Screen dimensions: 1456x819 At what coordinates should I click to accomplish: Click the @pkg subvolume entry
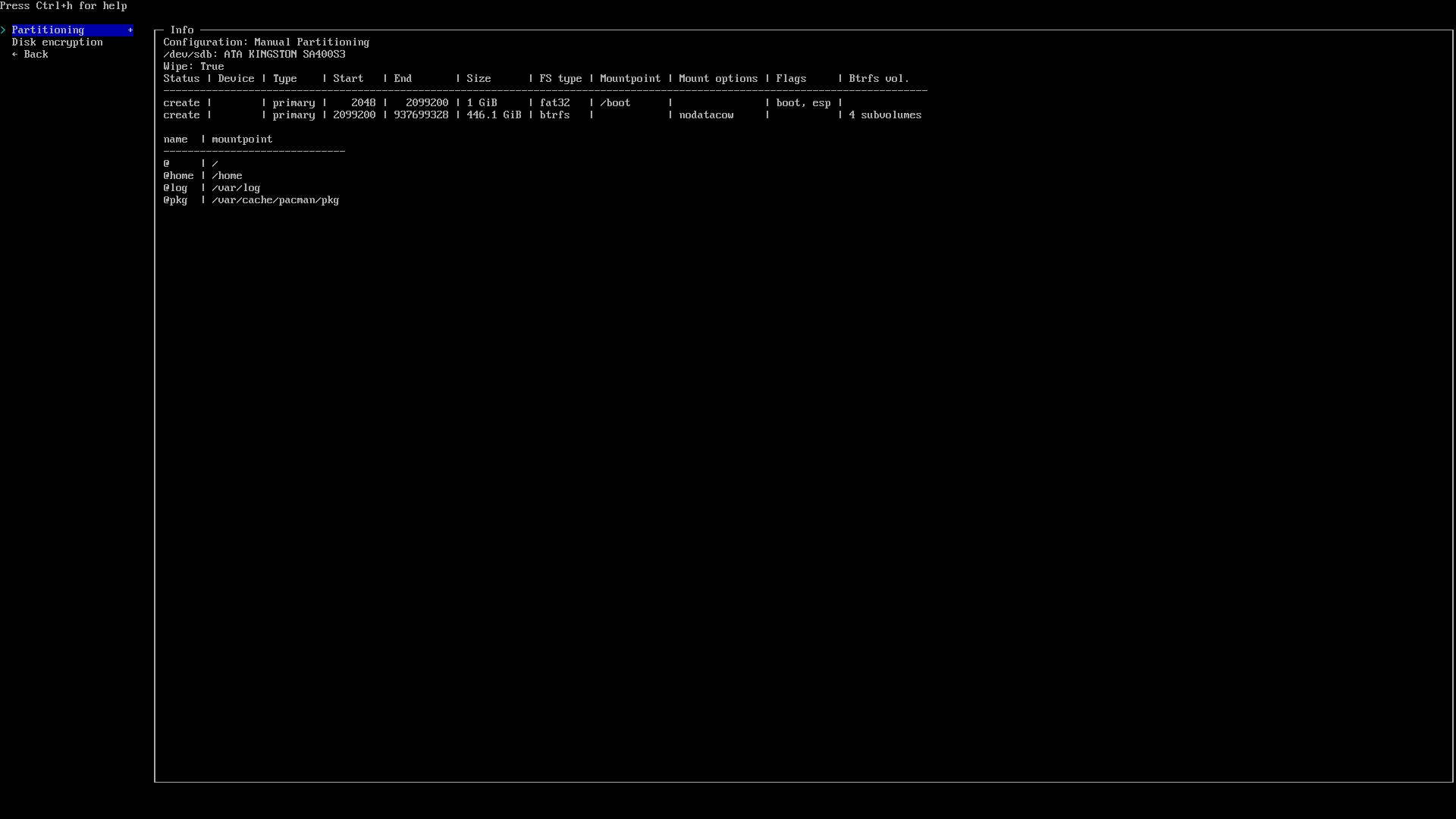176,200
